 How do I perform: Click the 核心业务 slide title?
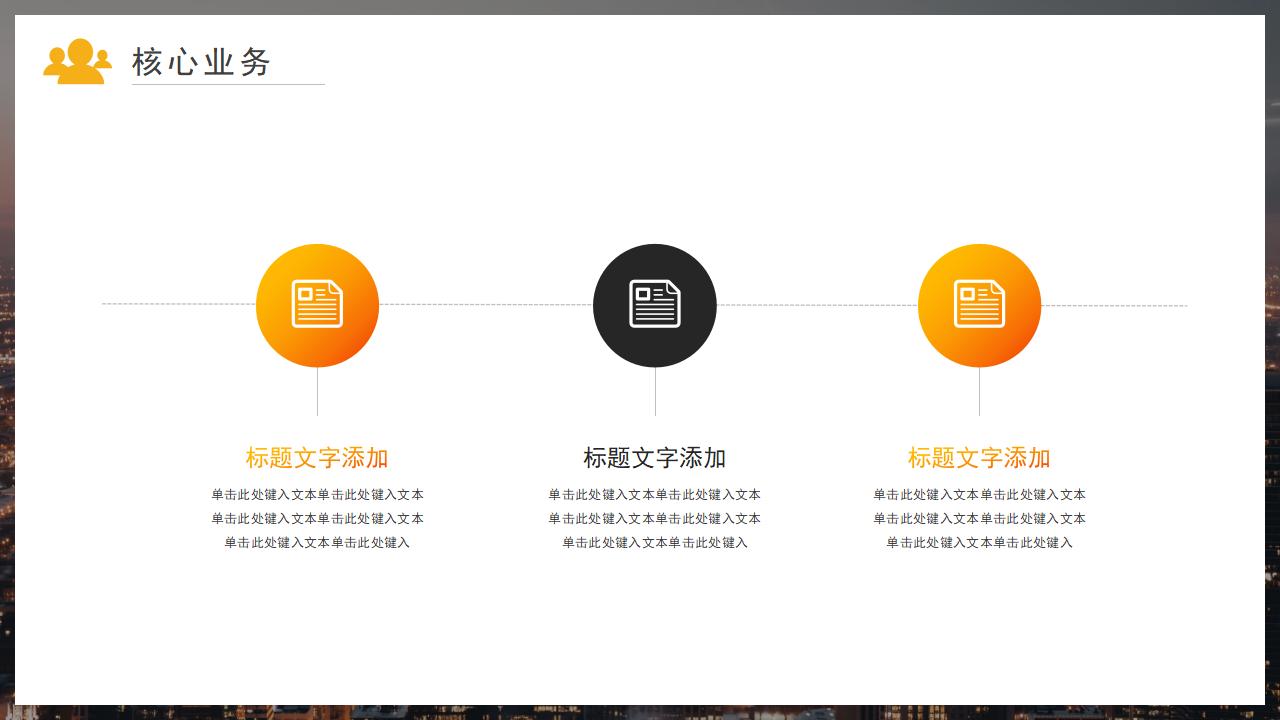pyautogui.click(x=202, y=62)
